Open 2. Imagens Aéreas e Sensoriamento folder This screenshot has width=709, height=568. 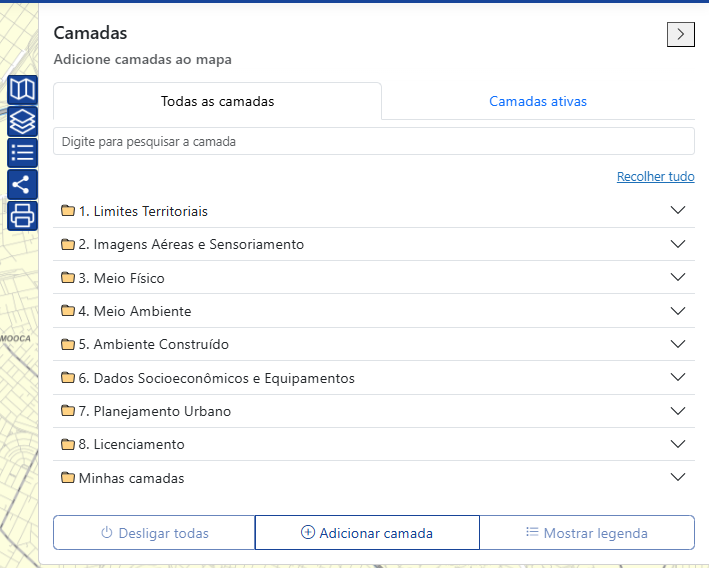tap(374, 244)
